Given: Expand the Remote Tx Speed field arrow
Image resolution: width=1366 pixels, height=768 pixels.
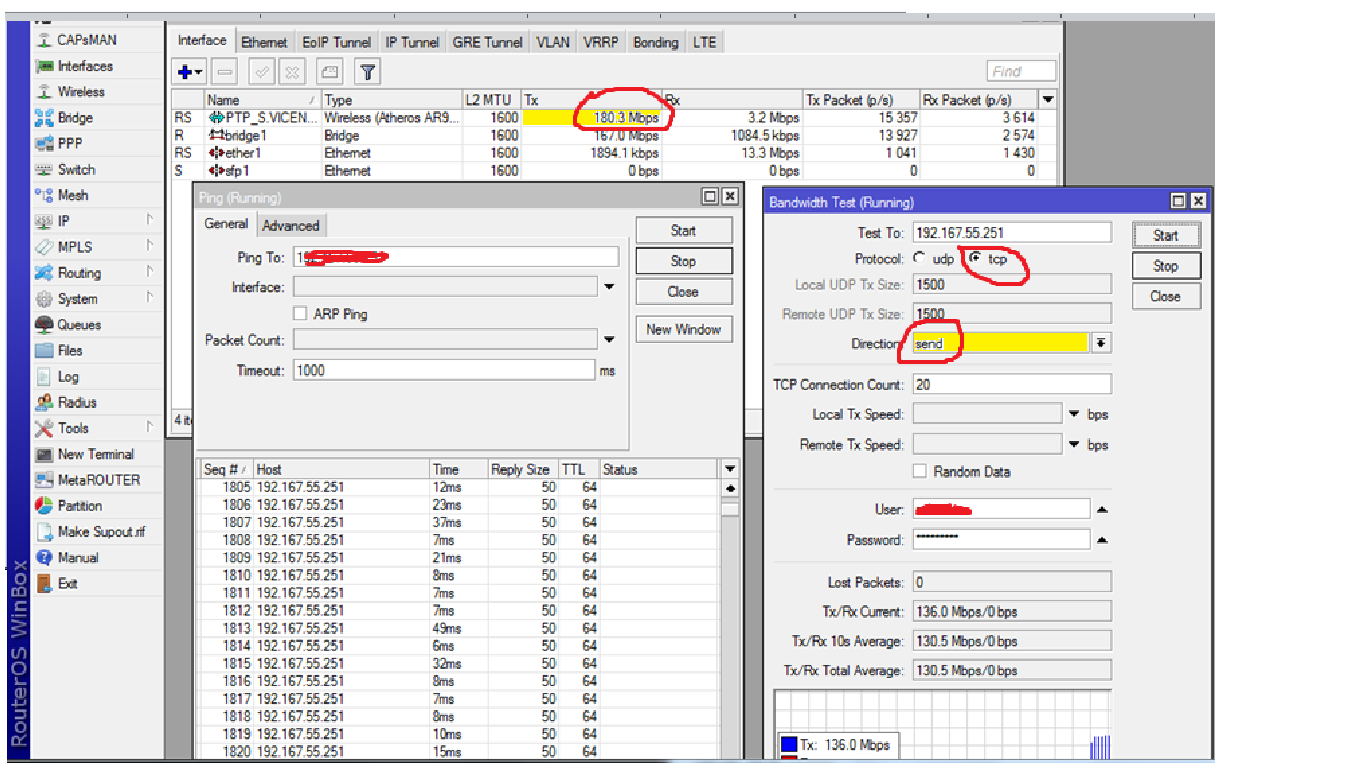Looking at the screenshot, I should pos(1074,445).
